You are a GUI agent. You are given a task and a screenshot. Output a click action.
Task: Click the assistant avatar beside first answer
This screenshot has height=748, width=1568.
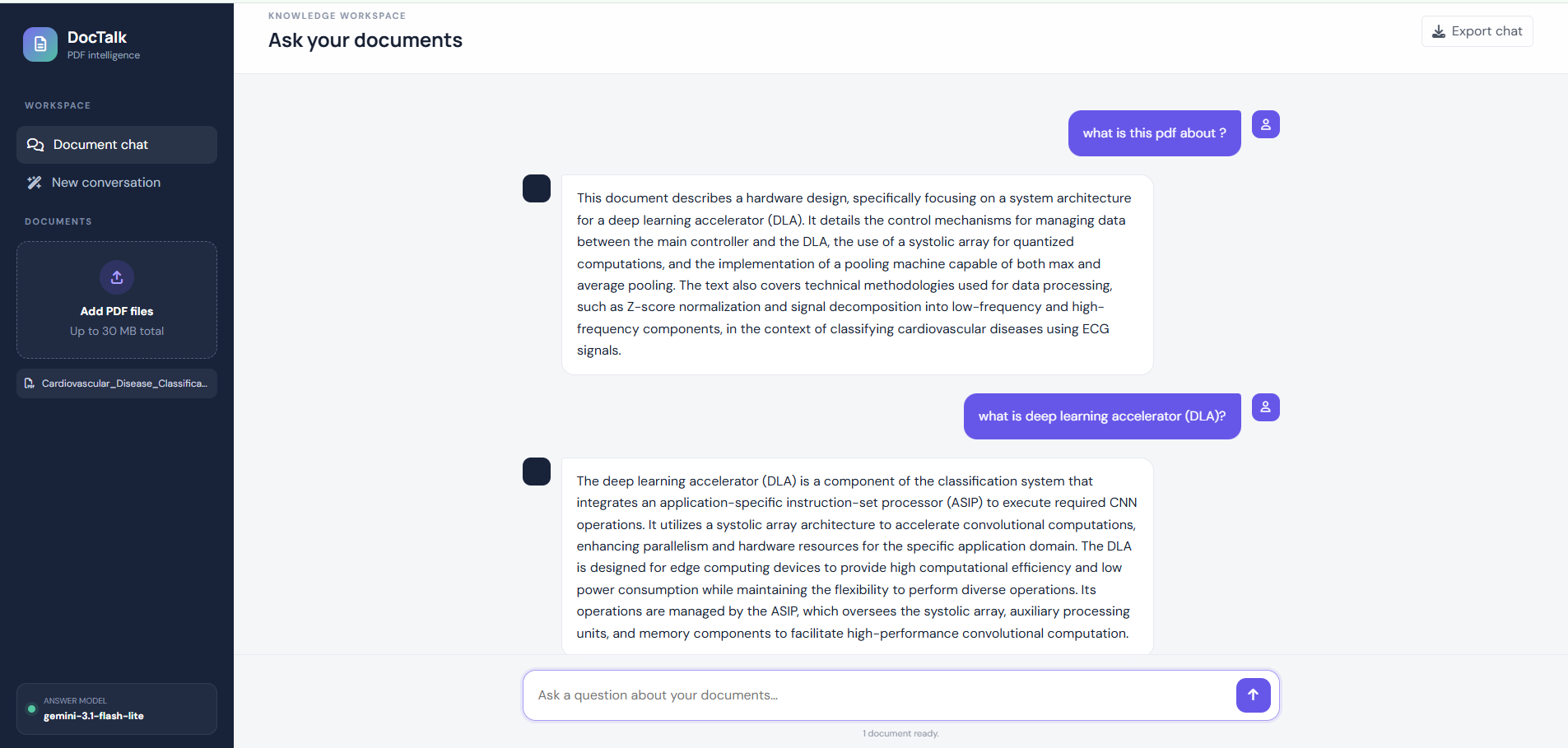click(537, 188)
